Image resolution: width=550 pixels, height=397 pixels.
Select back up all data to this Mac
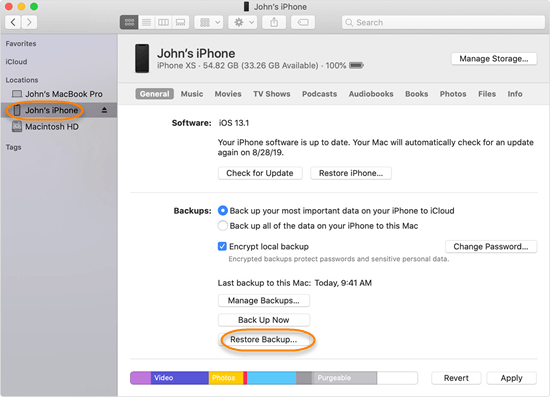click(x=223, y=226)
